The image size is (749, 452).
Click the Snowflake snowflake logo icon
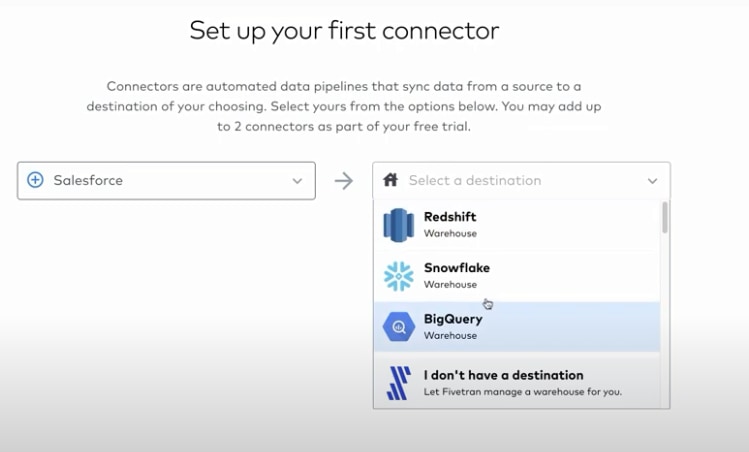(x=398, y=276)
